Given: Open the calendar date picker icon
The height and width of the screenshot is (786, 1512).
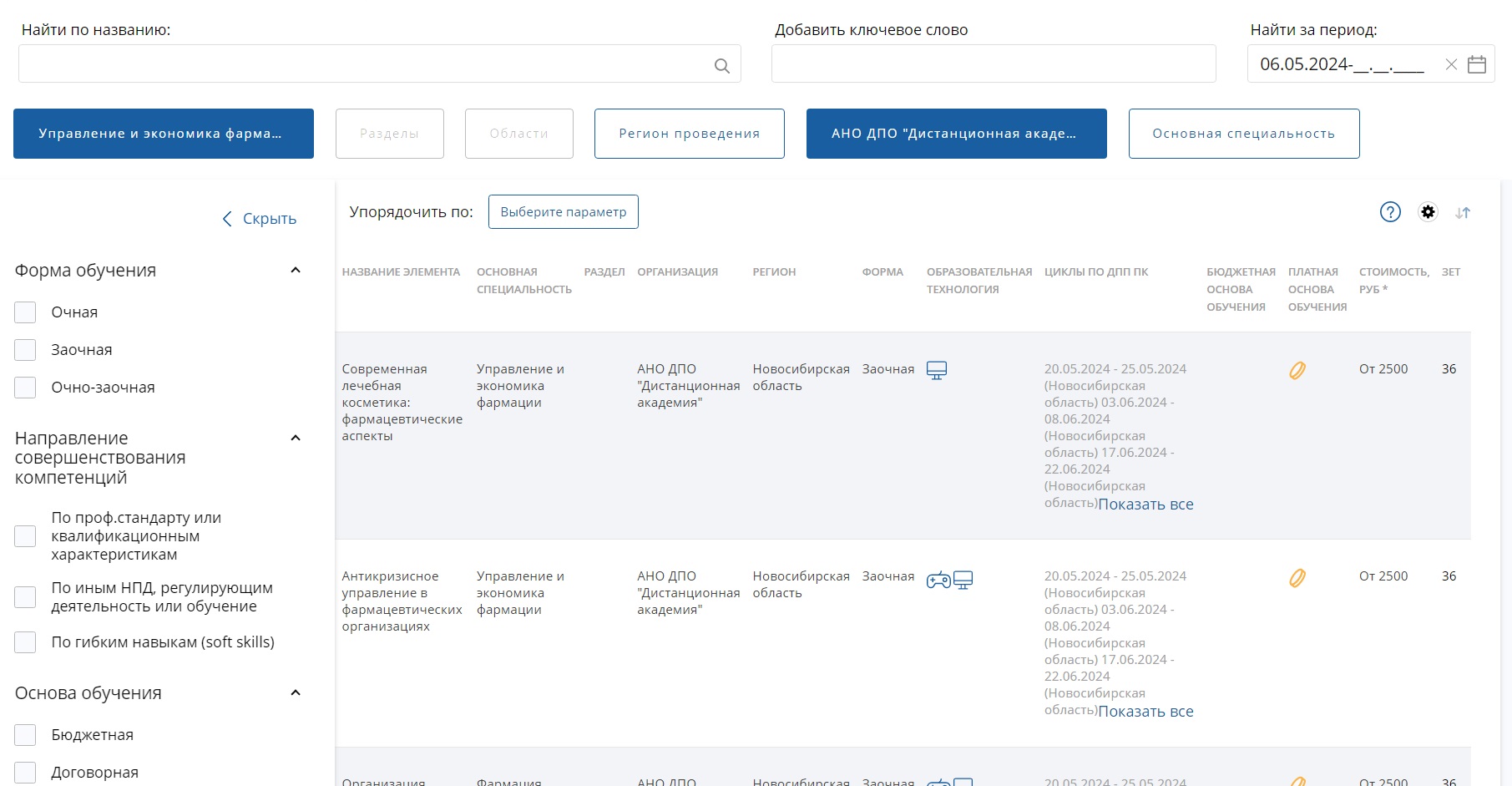Looking at the screenshot, I should point(1476,64).
